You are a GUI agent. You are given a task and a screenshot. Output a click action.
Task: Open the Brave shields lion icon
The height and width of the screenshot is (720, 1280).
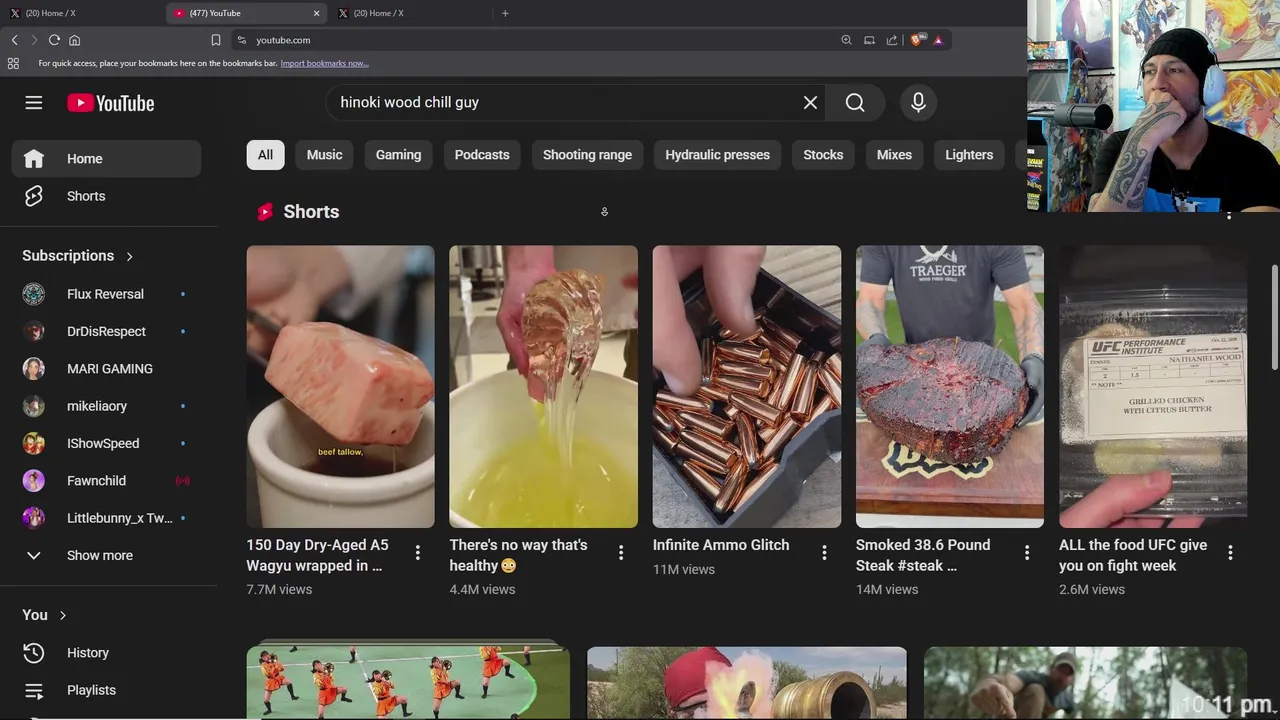point(915,40)
